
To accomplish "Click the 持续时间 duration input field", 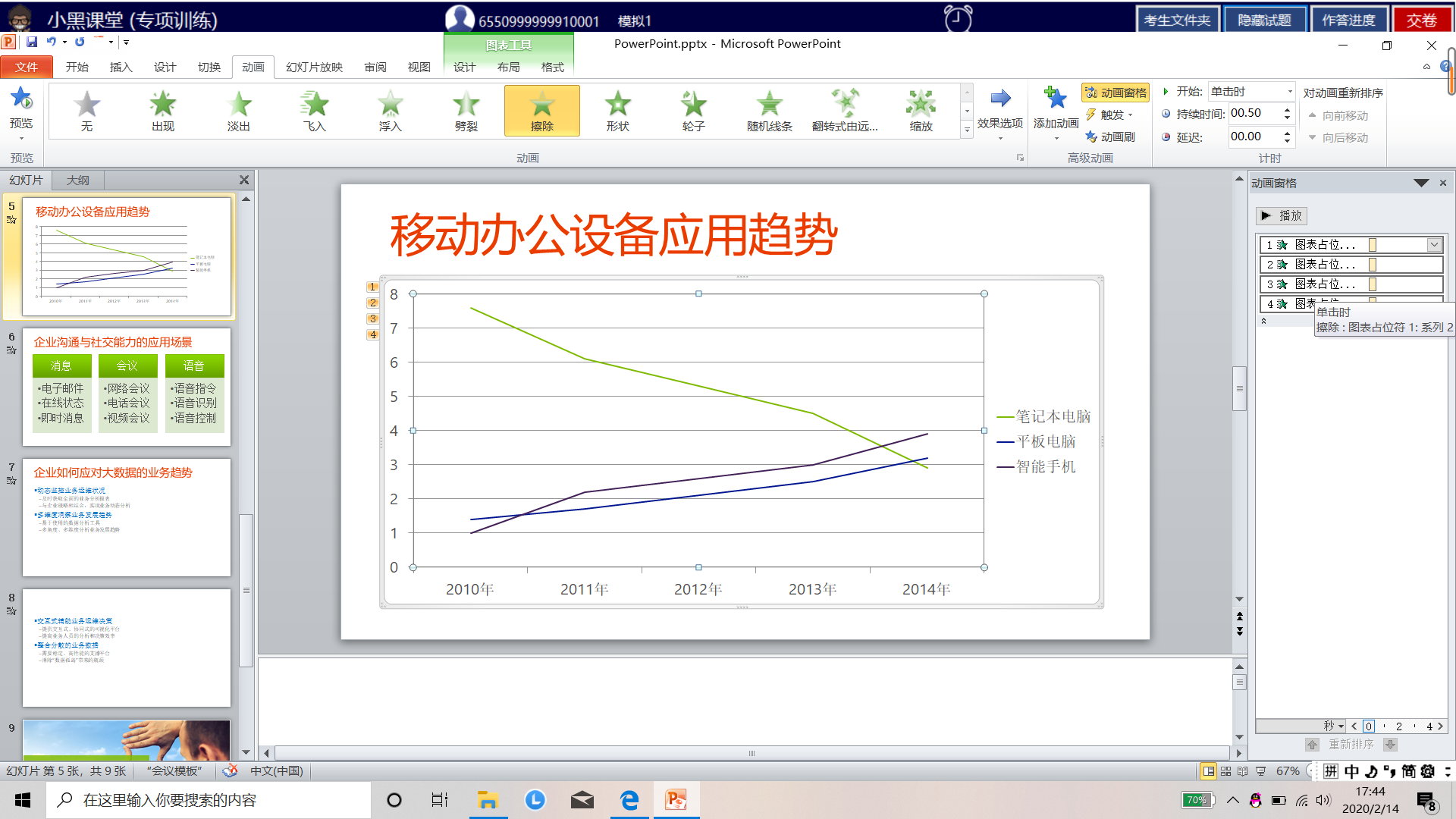I will [x=1254, y=114].
